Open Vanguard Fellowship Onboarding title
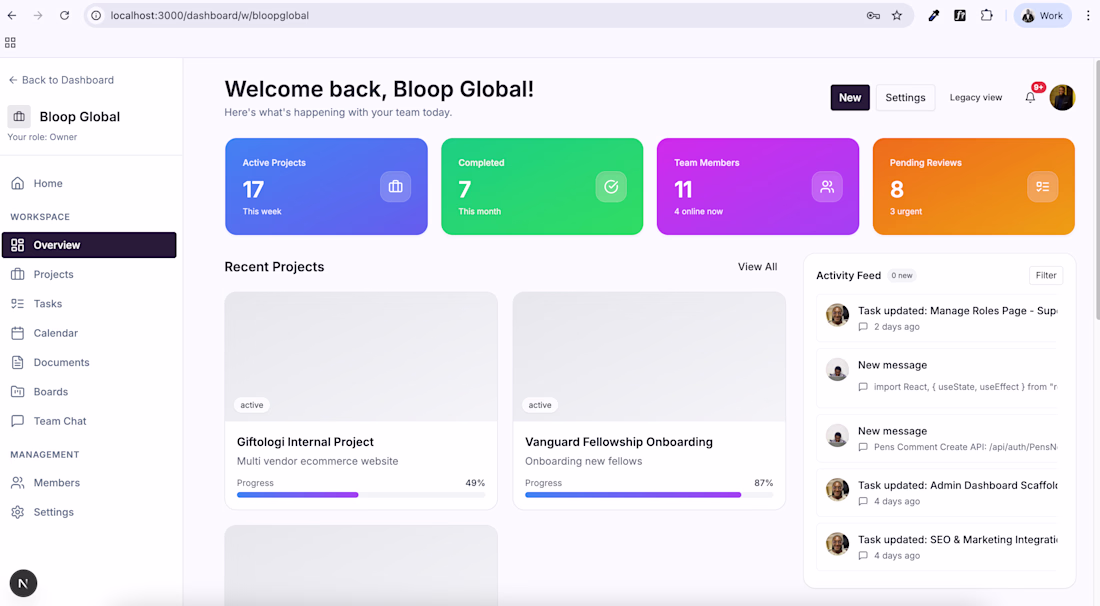 [x=619, y=442]
